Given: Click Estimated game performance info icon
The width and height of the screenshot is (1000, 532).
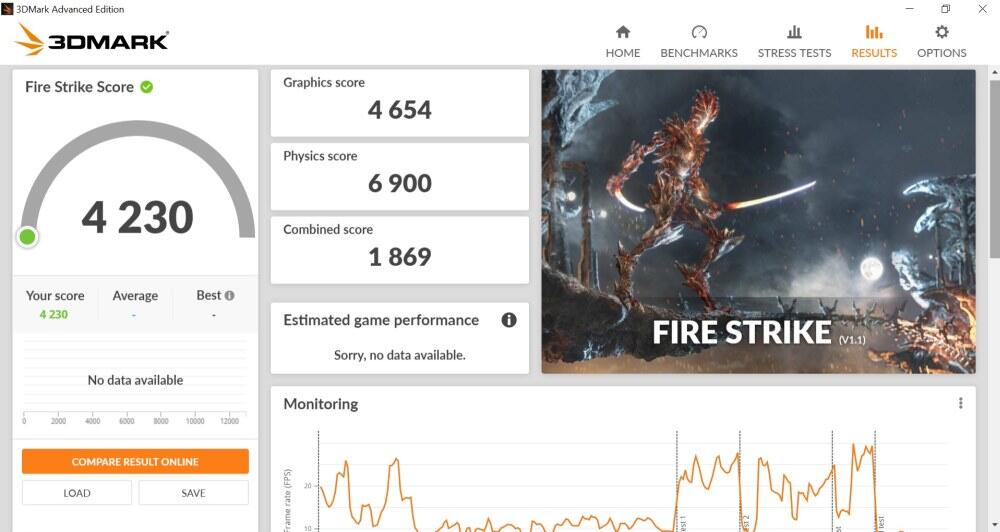Looking at the screenshot, I should click(508, 320).
